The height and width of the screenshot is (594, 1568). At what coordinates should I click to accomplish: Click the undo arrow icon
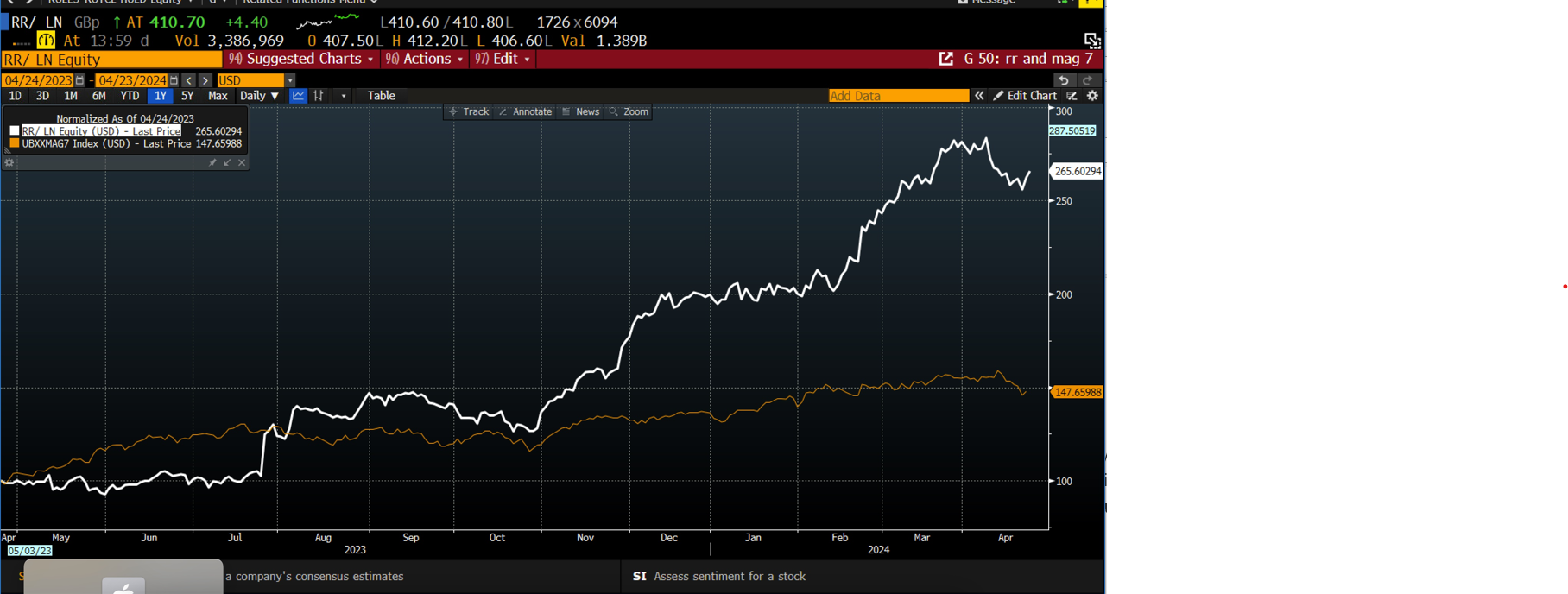tap(1064, 80)
